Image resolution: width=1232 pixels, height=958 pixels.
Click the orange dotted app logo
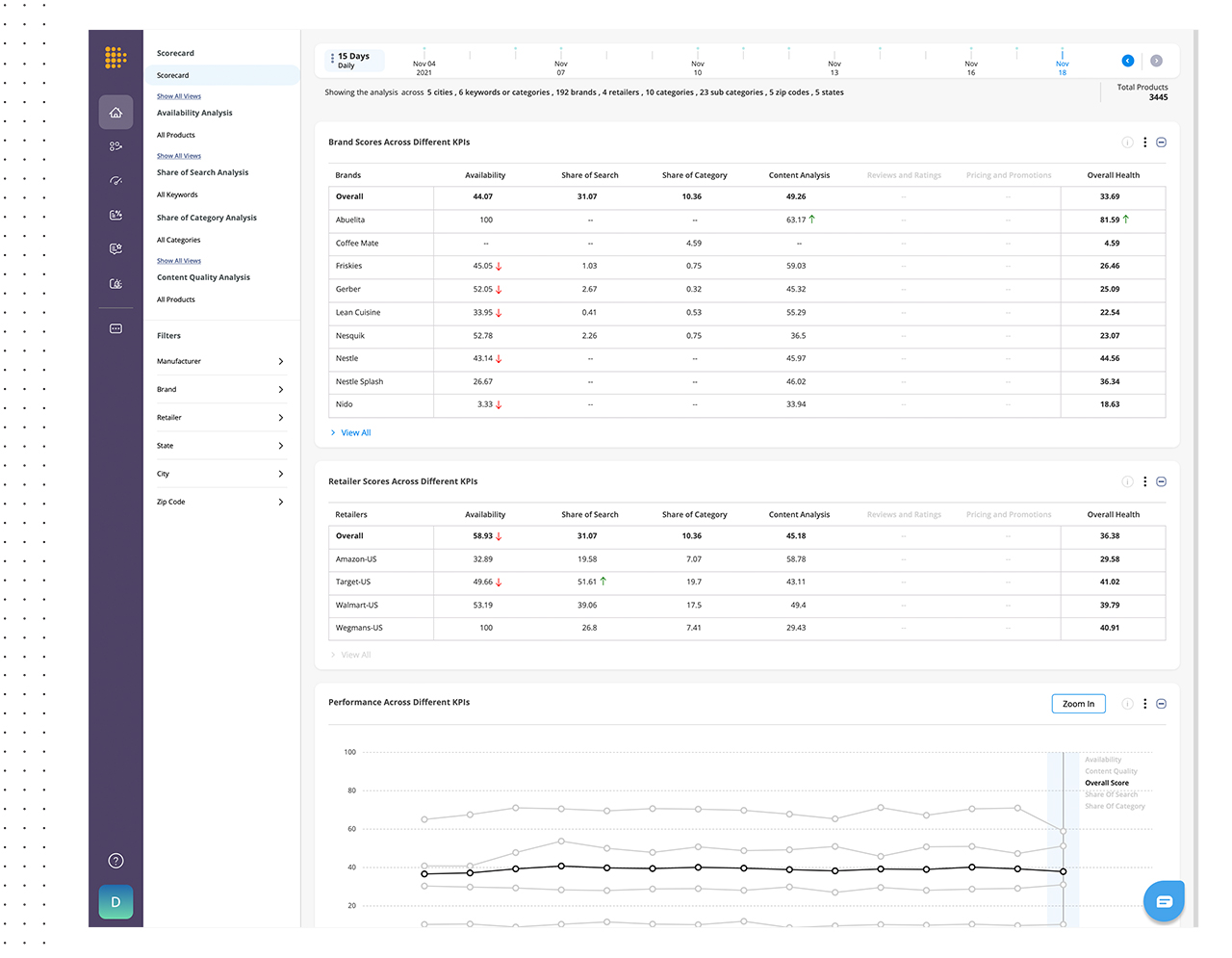115,58
